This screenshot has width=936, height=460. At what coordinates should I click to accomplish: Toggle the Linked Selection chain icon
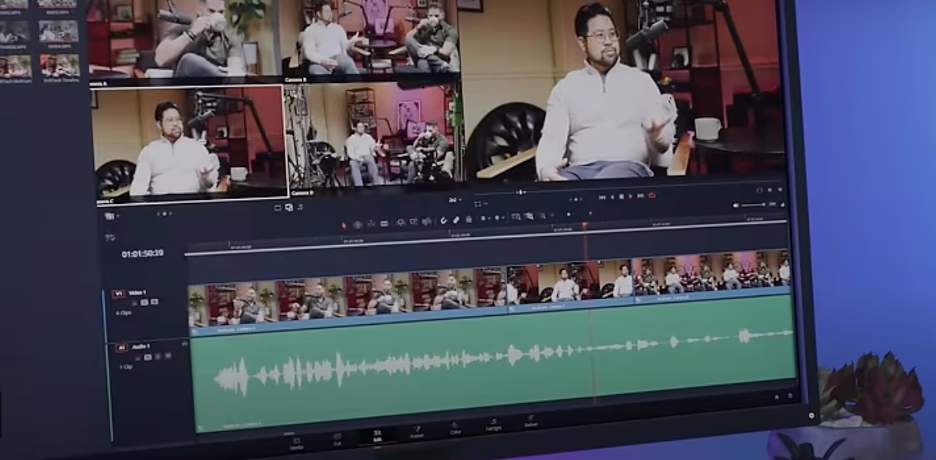click(457, 220)
